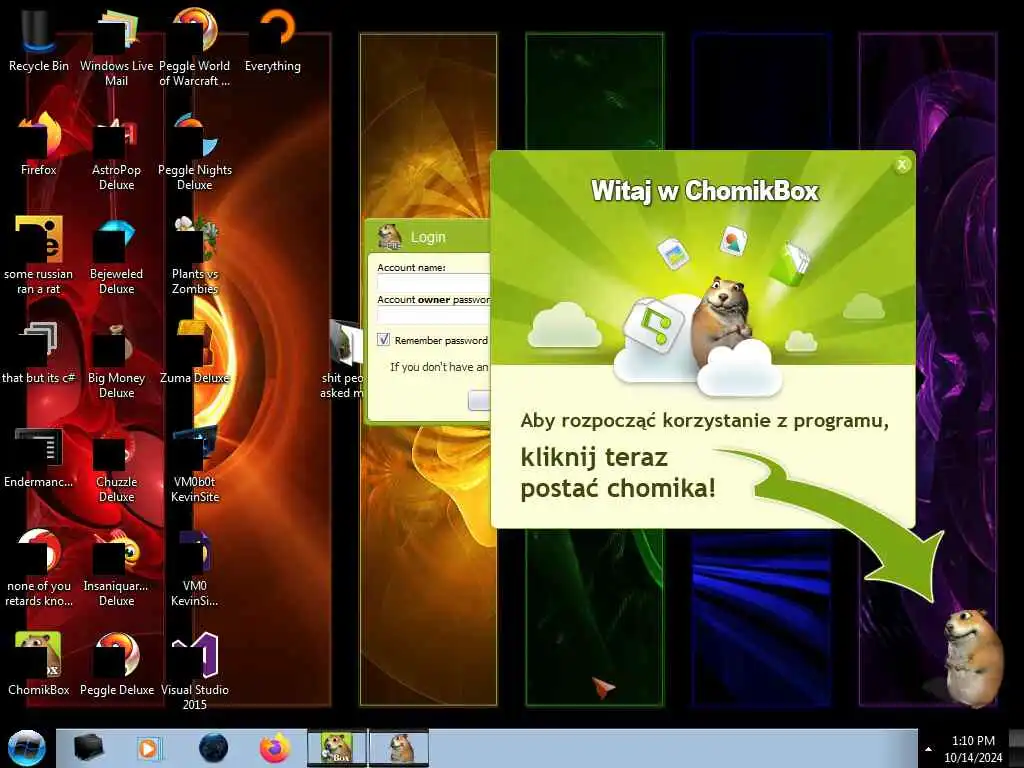The width and height of the screenshot is (1024, 768).
Task: Select the Visual Studio 2015 desktop icon
Action: 195,671
